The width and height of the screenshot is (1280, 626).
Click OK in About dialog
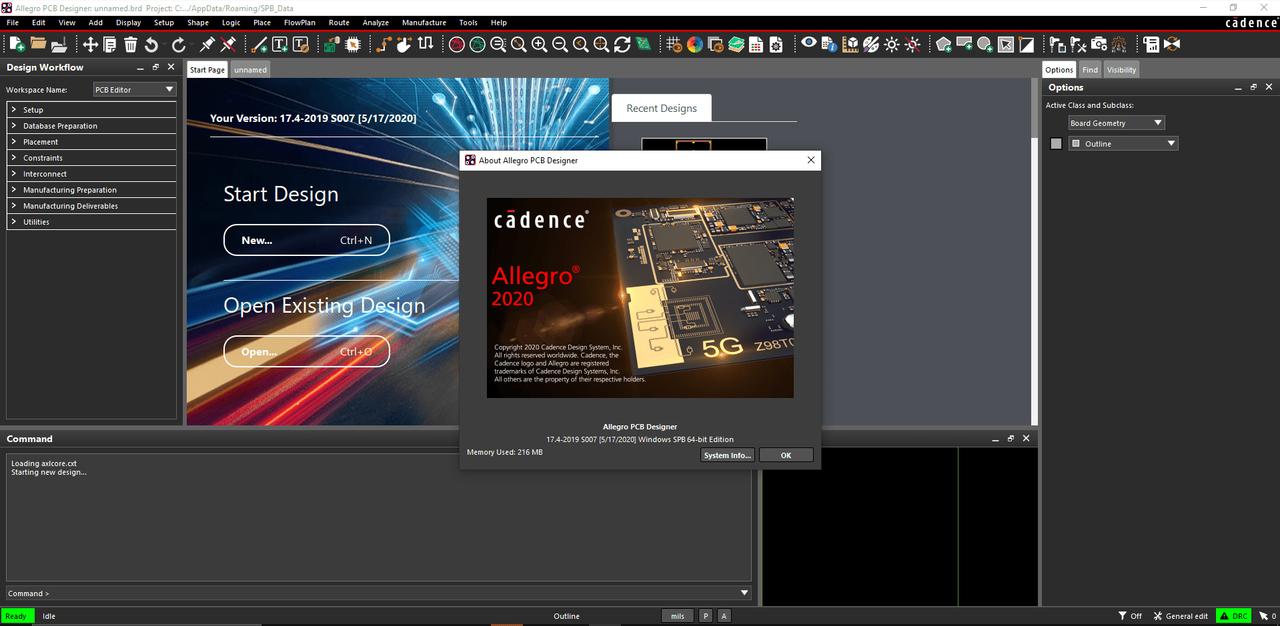(786, 455)
